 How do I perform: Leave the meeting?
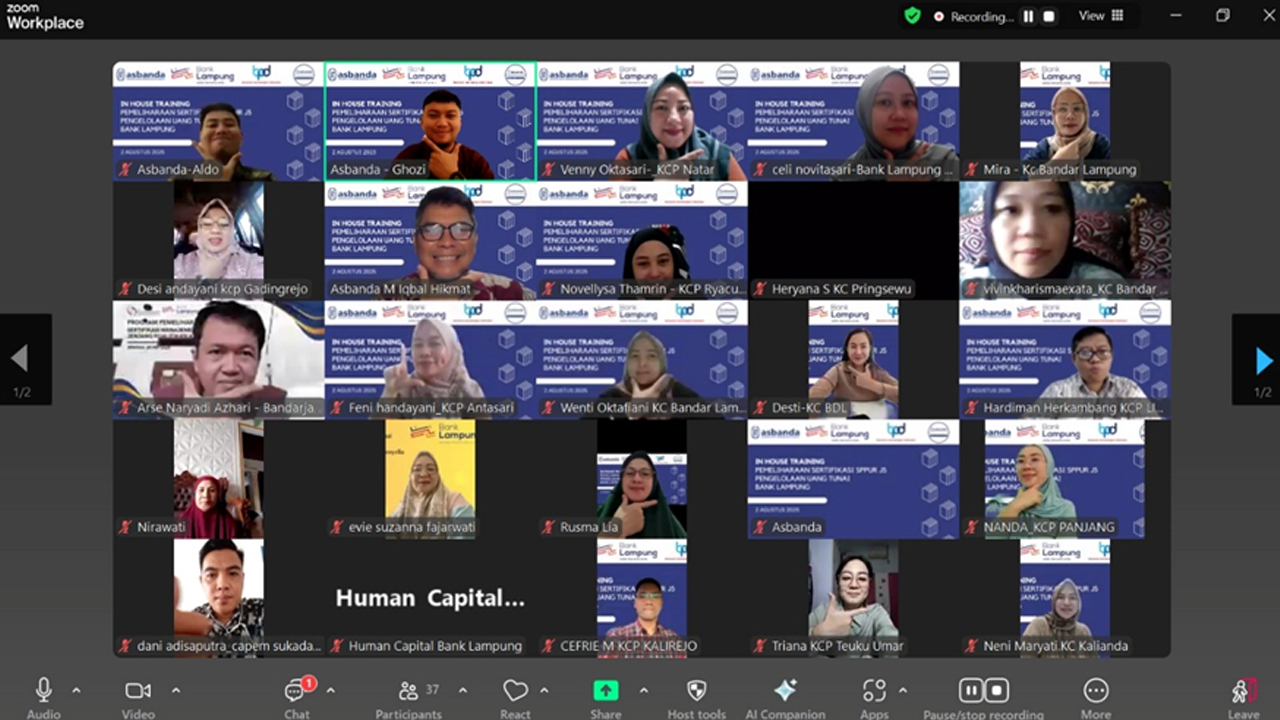point(1244,692)
